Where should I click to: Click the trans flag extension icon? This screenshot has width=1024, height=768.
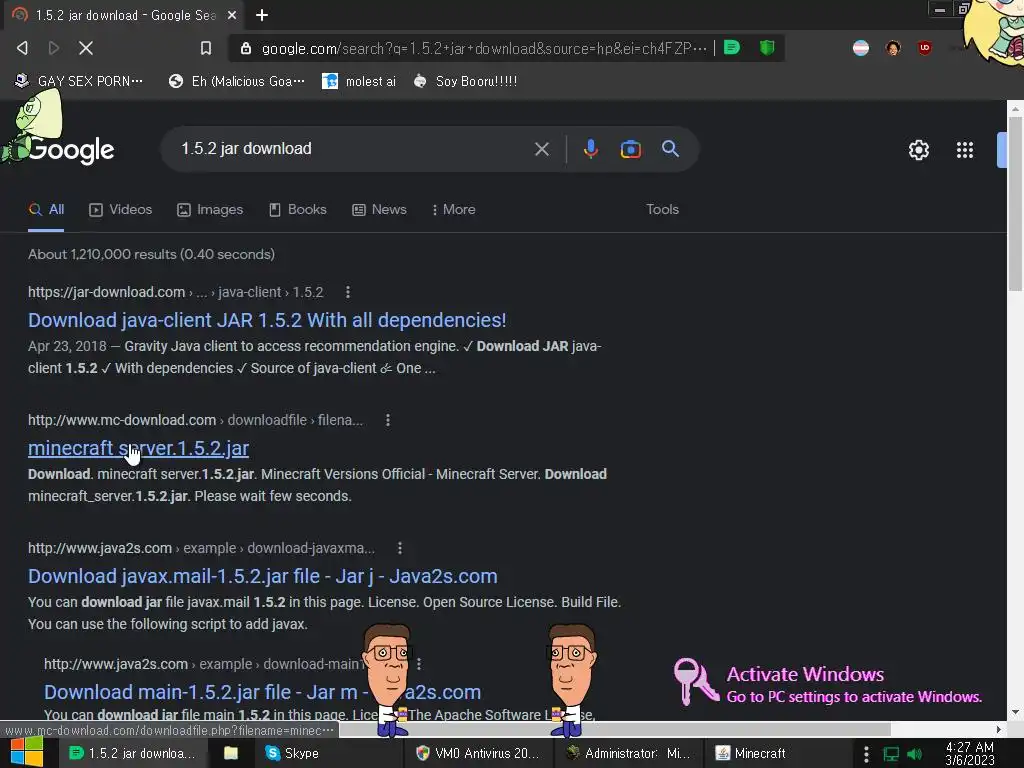point(861,48)
